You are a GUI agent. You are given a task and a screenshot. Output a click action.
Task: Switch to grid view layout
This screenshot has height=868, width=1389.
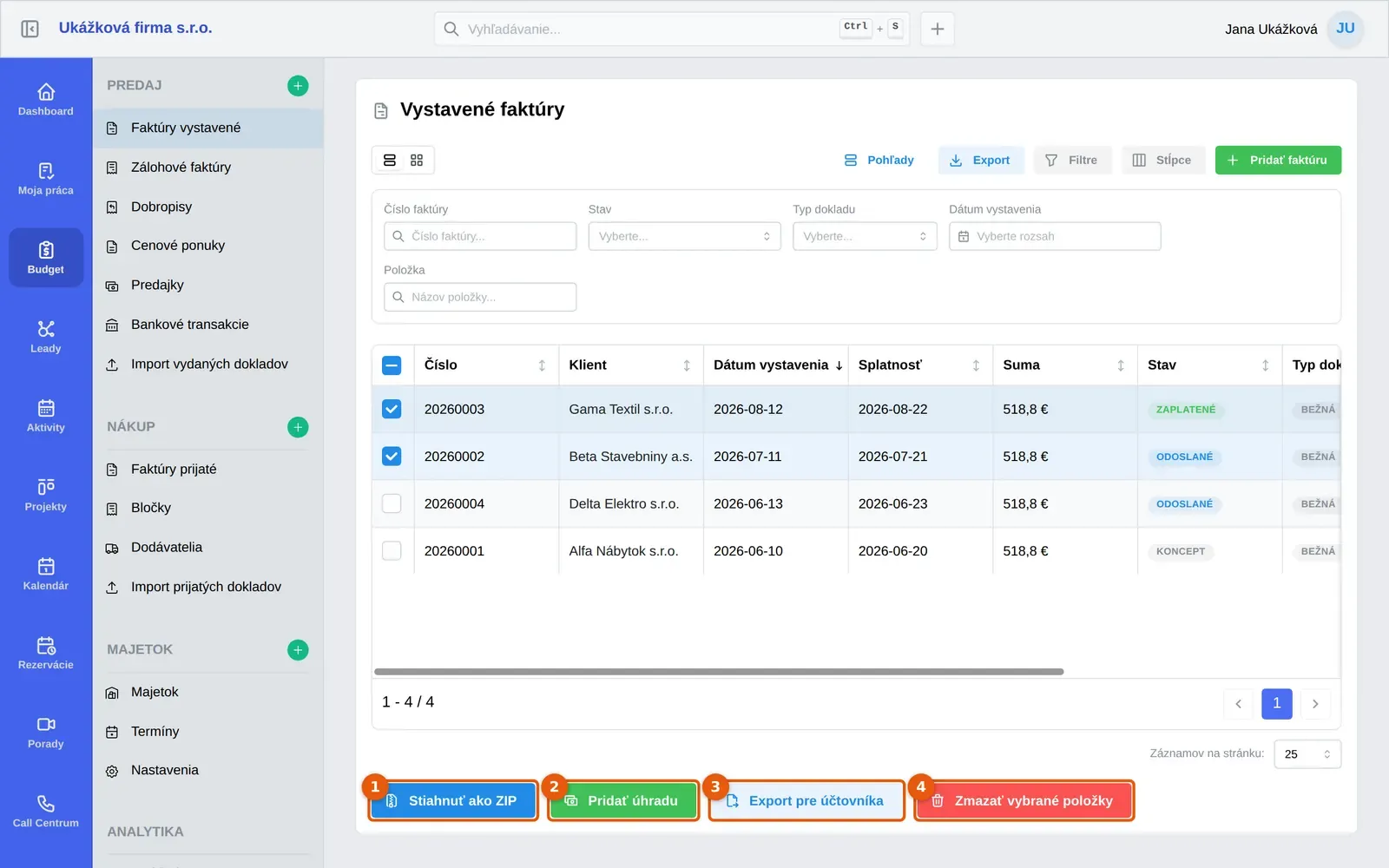pos(417,161)
